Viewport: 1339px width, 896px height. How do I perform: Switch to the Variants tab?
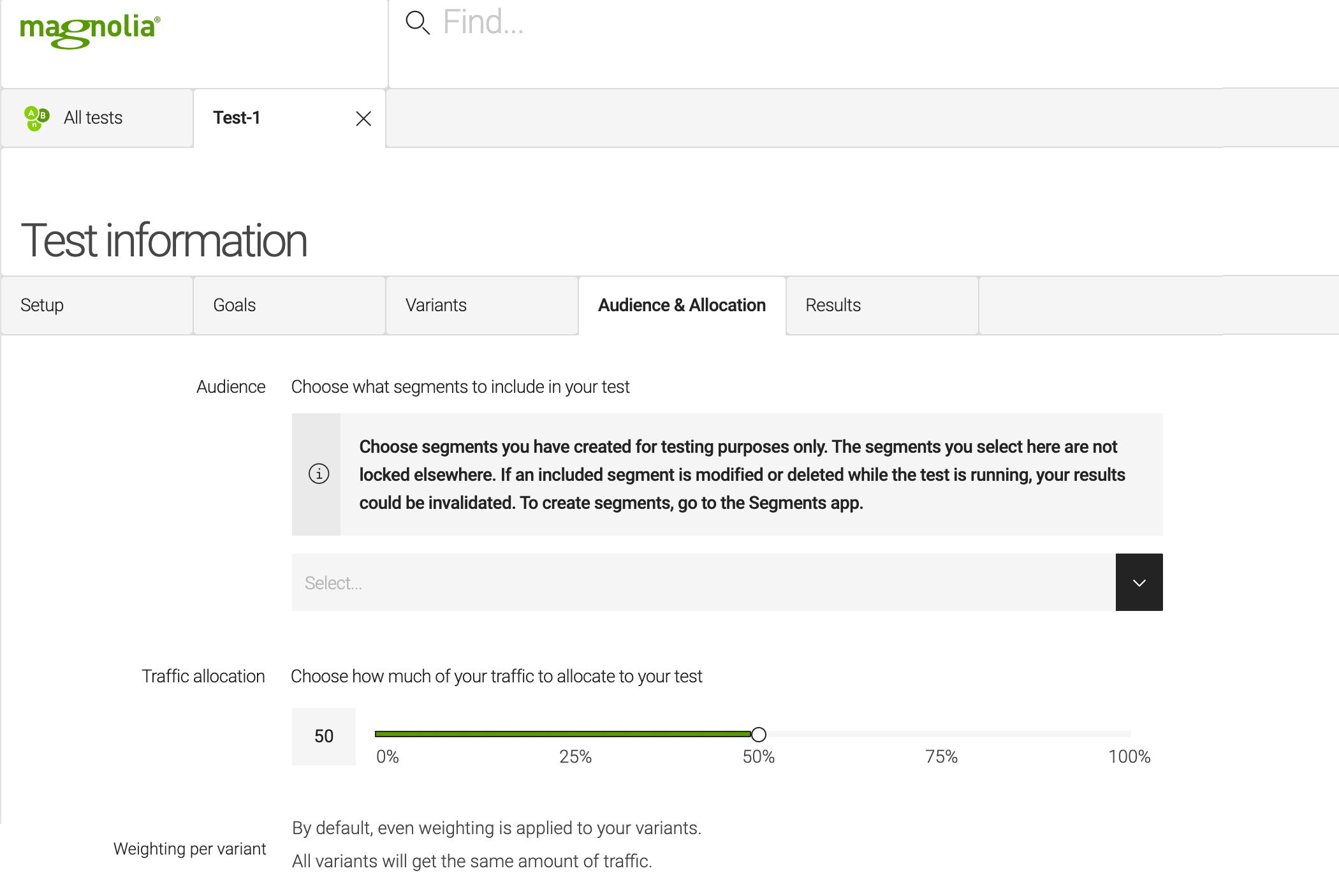pyautogui.click(x=436, y=305)
